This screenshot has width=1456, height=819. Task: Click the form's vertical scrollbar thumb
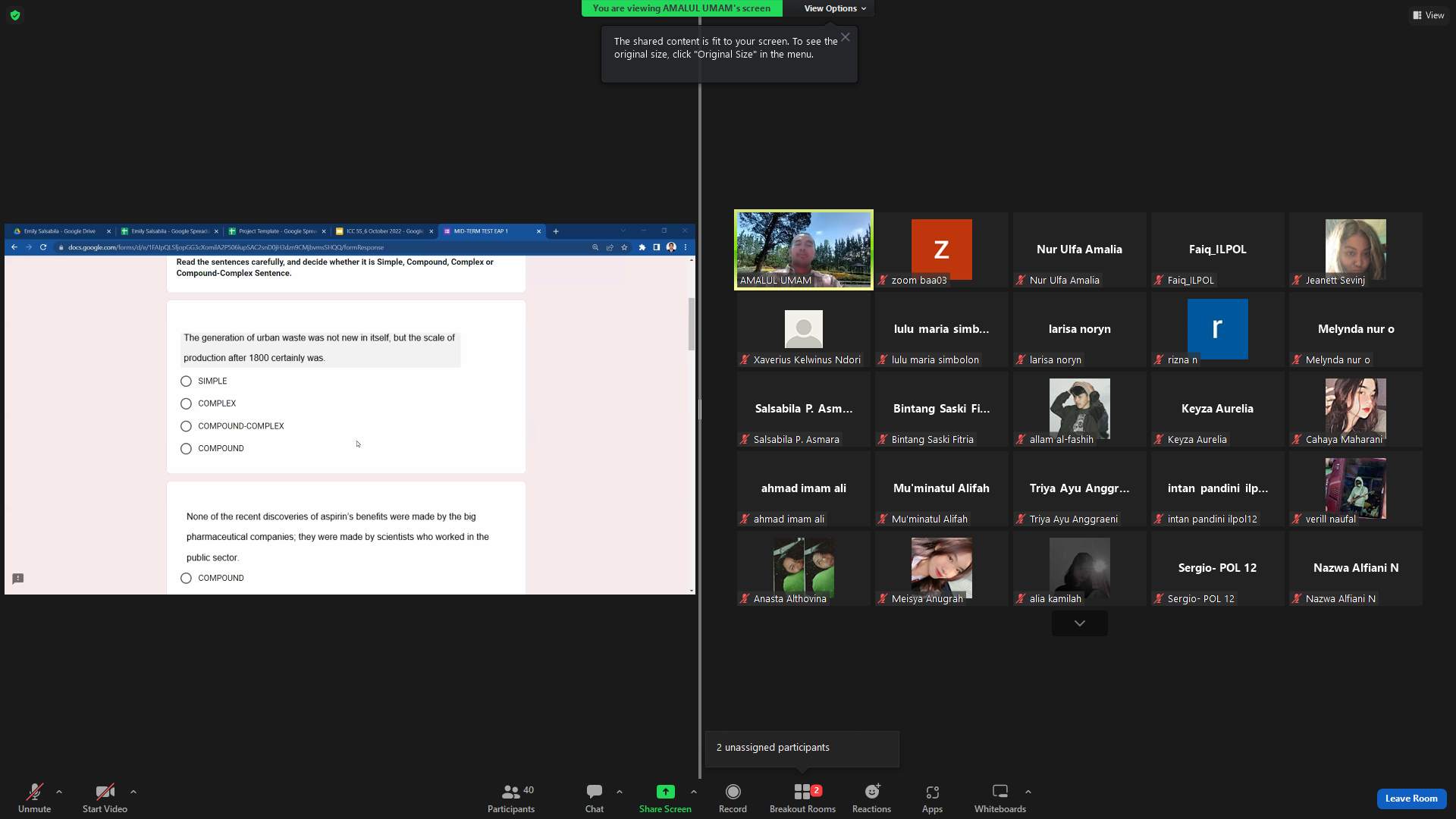pyautogui.click(x=691, y=325)
